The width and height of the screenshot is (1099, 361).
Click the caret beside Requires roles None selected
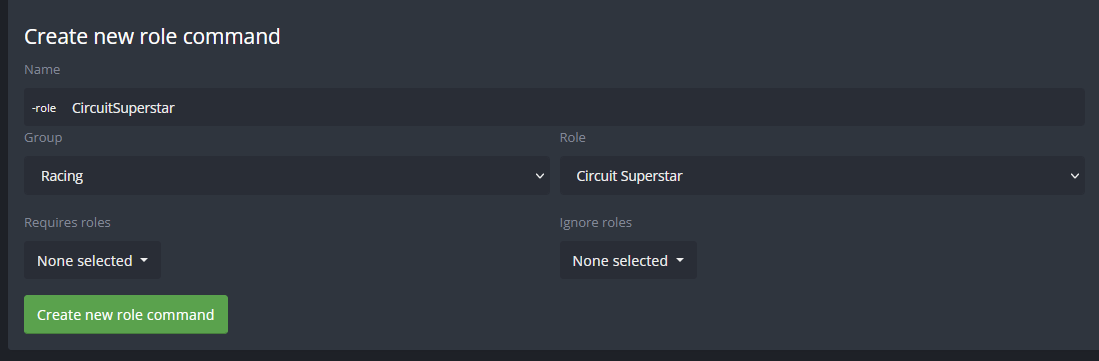click(144, 260)
